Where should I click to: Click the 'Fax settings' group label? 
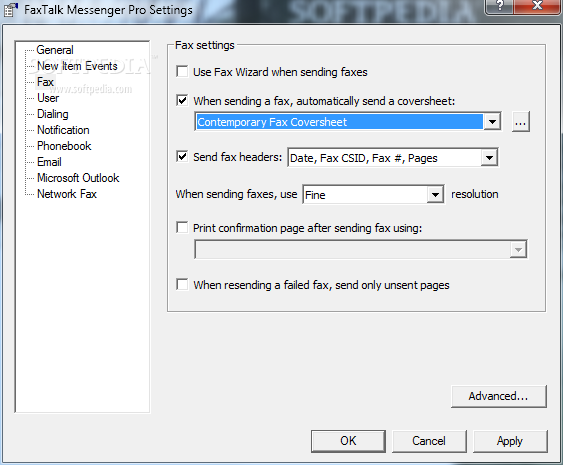pyautogui.click(x=205, y=45)
